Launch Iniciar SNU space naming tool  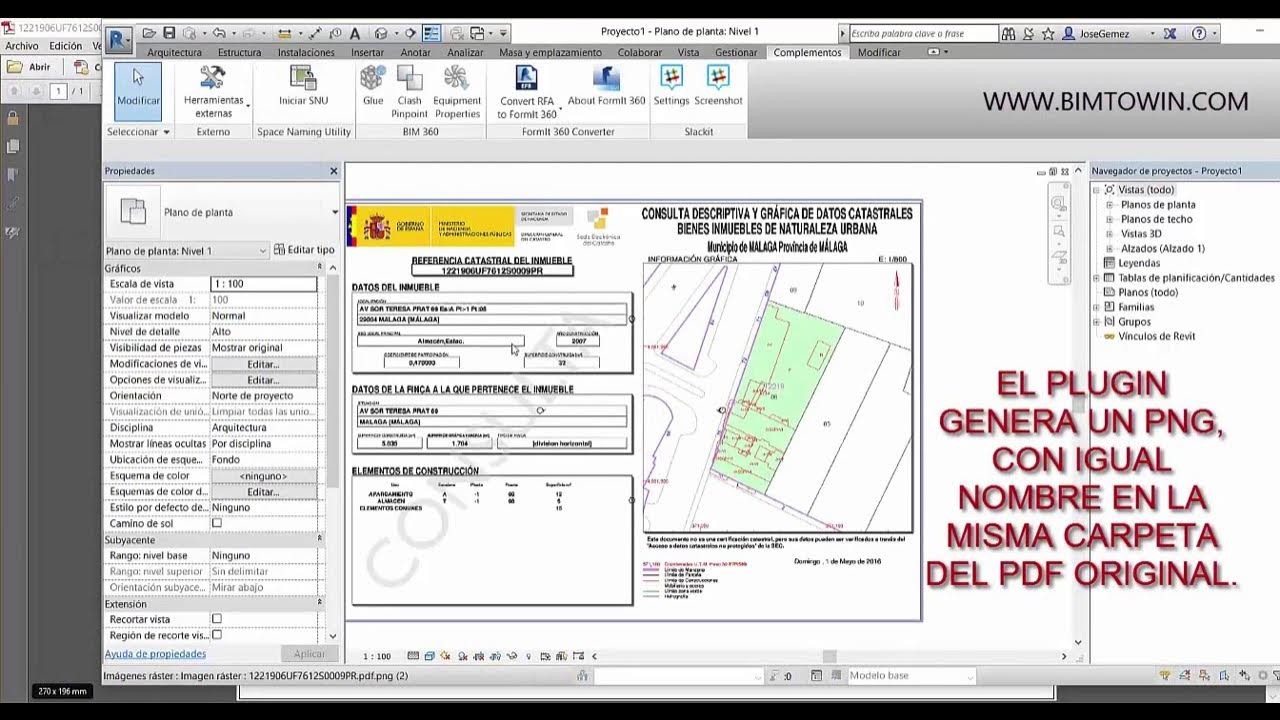point(303,86)
